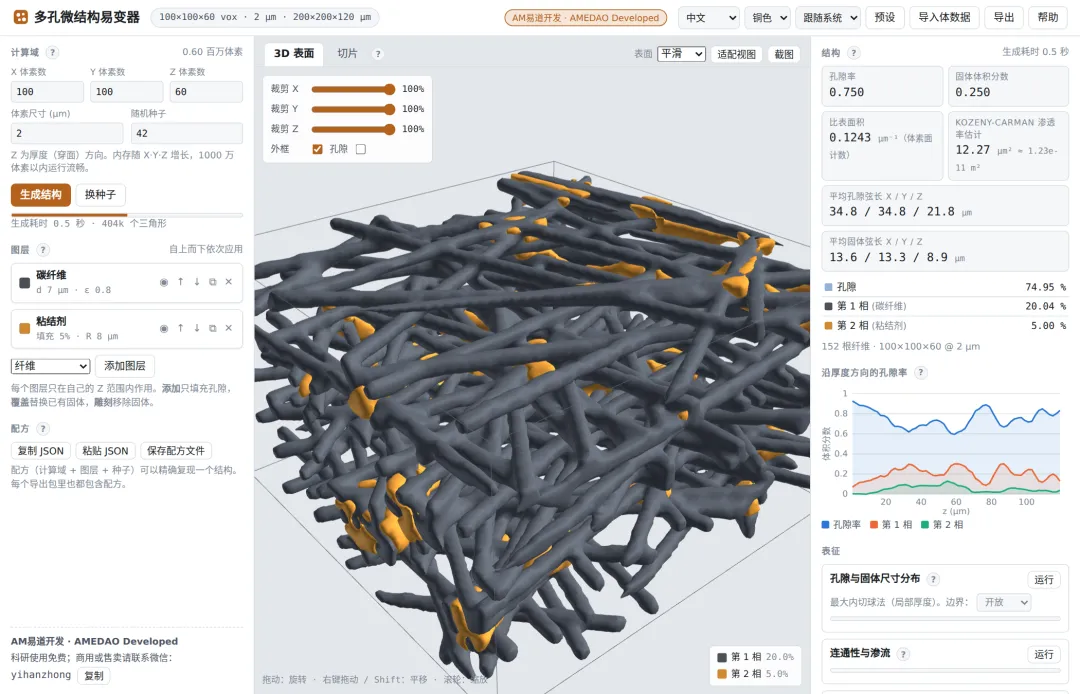Open the 铜色 theme color dropdown
Screen dimensions: 1080x694
click(767, 18)
